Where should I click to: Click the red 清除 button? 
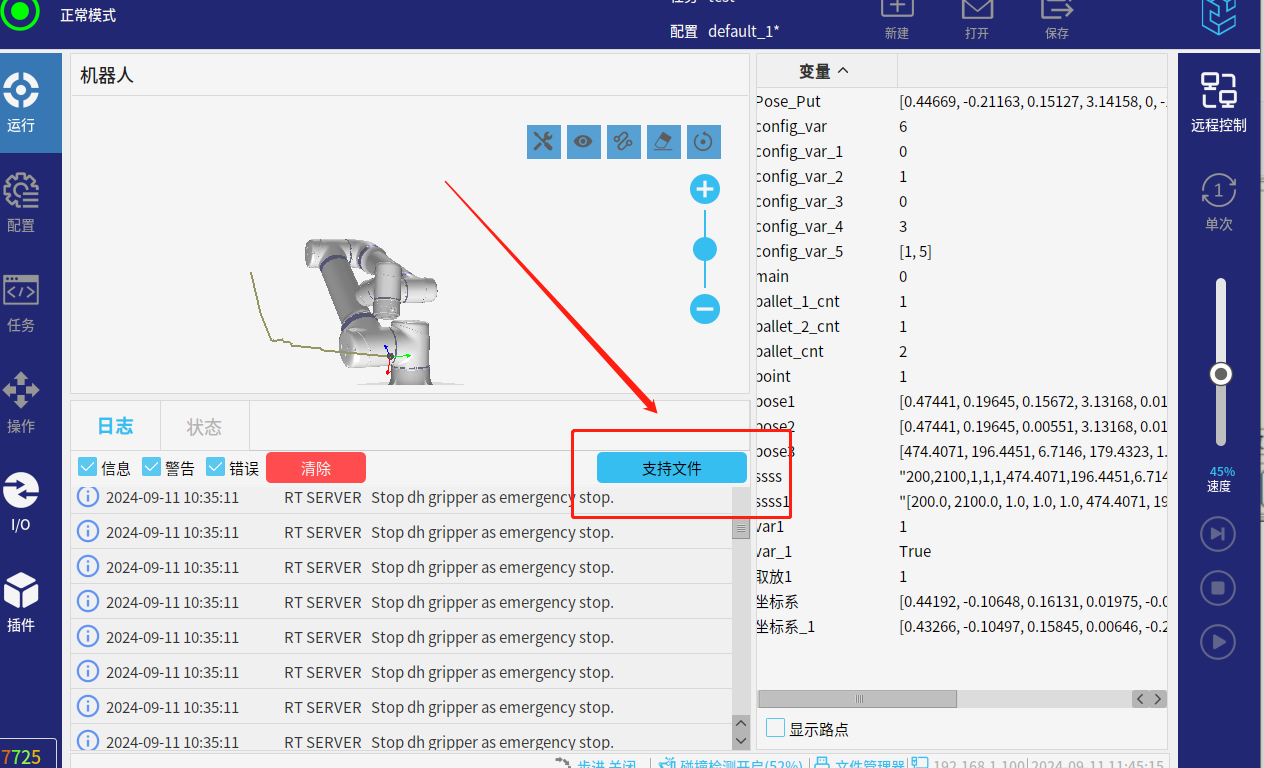click(x=316, y=468)
